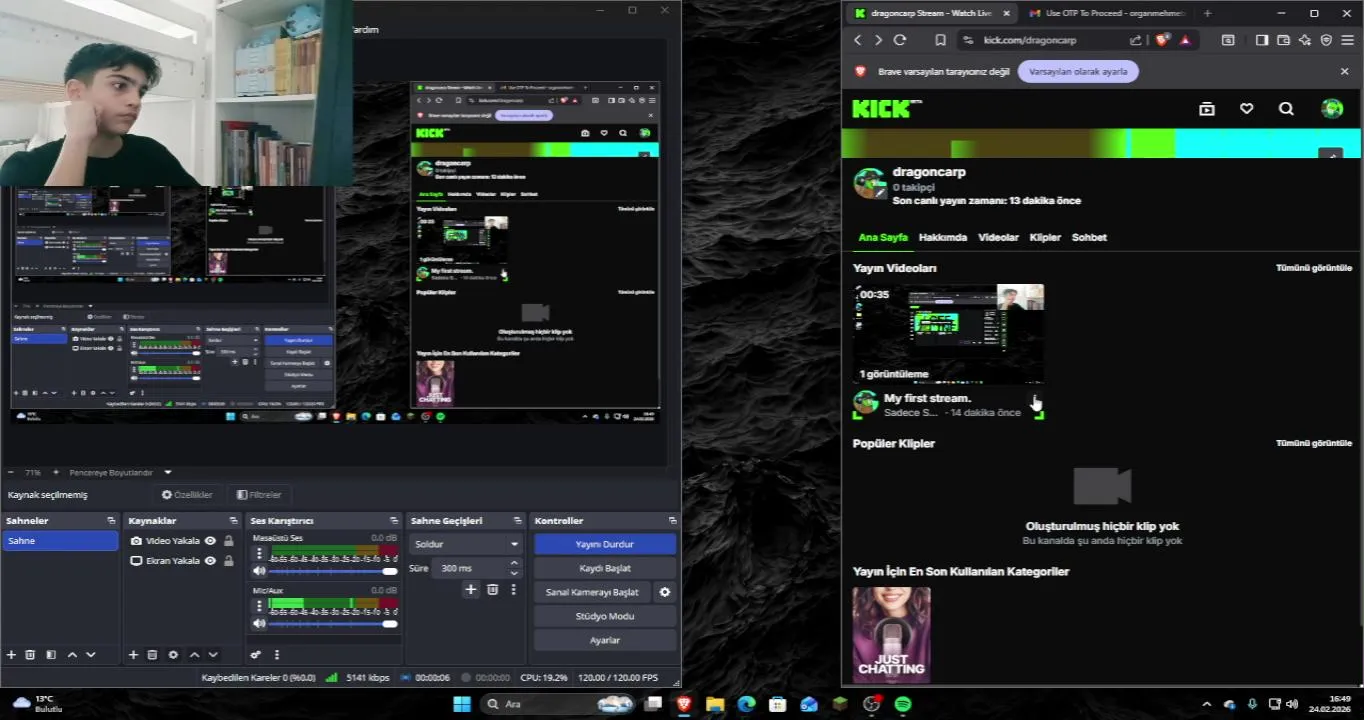The height and width of the screenshot is (720, 1364).
Task: Pop out Ses Karıştırıcı dock panel
Action: [x=394, y=521]
